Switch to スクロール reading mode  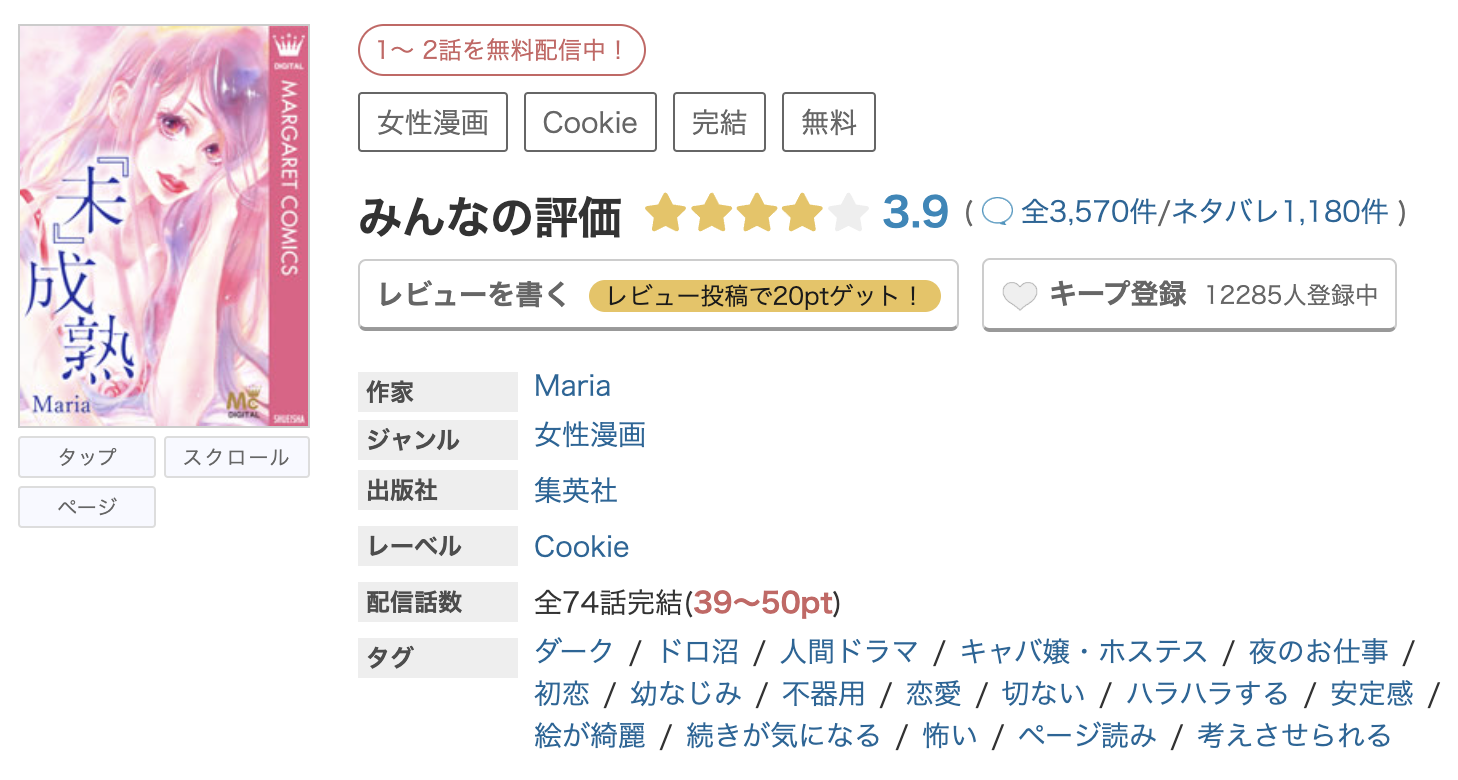point(236,456)
